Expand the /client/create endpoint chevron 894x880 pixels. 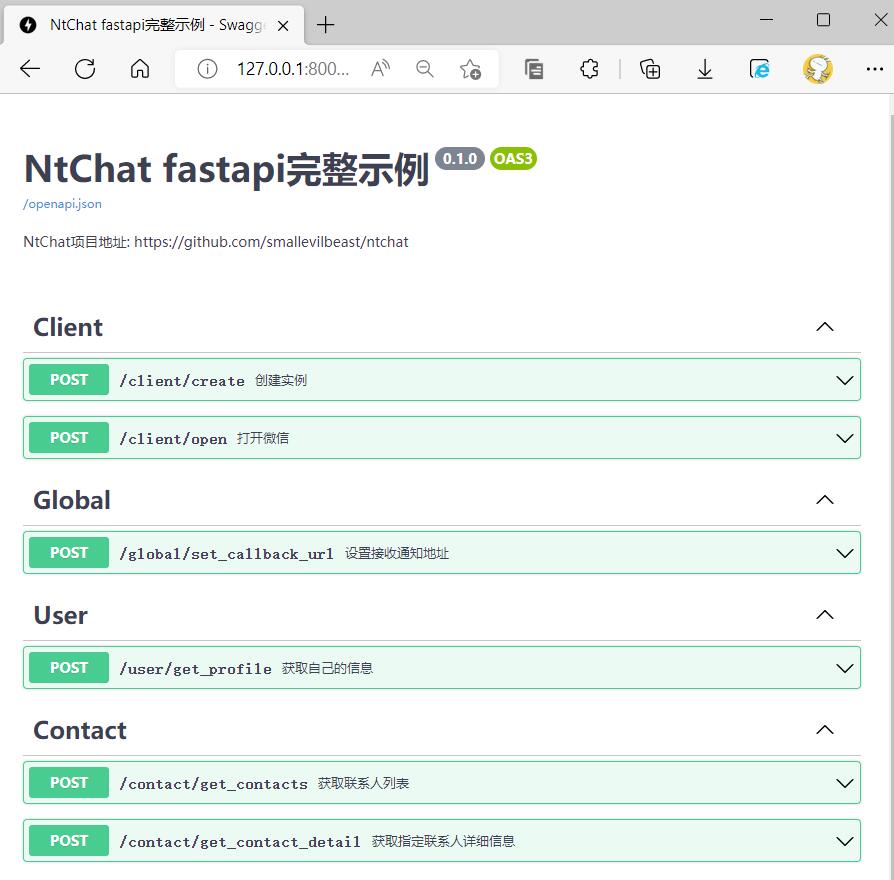844,380
